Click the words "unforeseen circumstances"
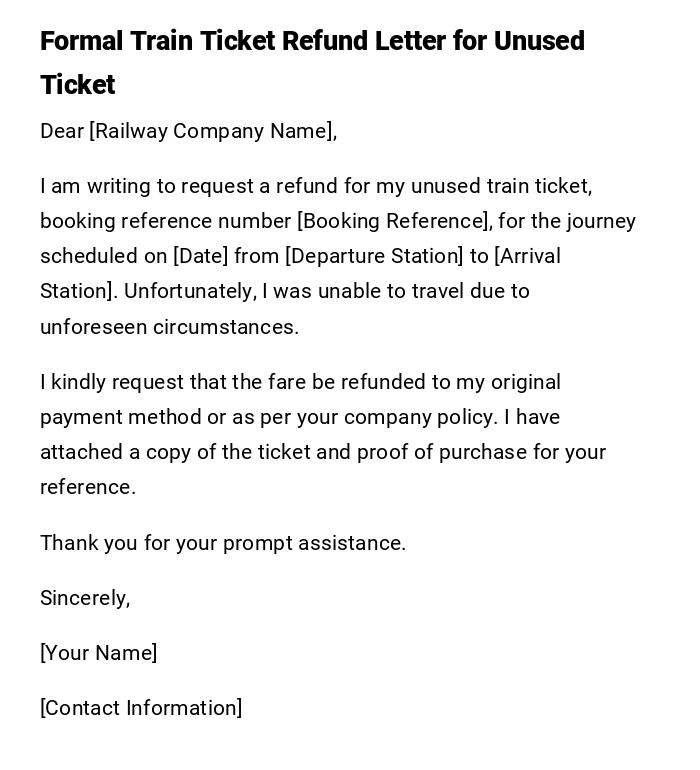The height and width of the screenshot is (770, 700). [x=169, y=327]
